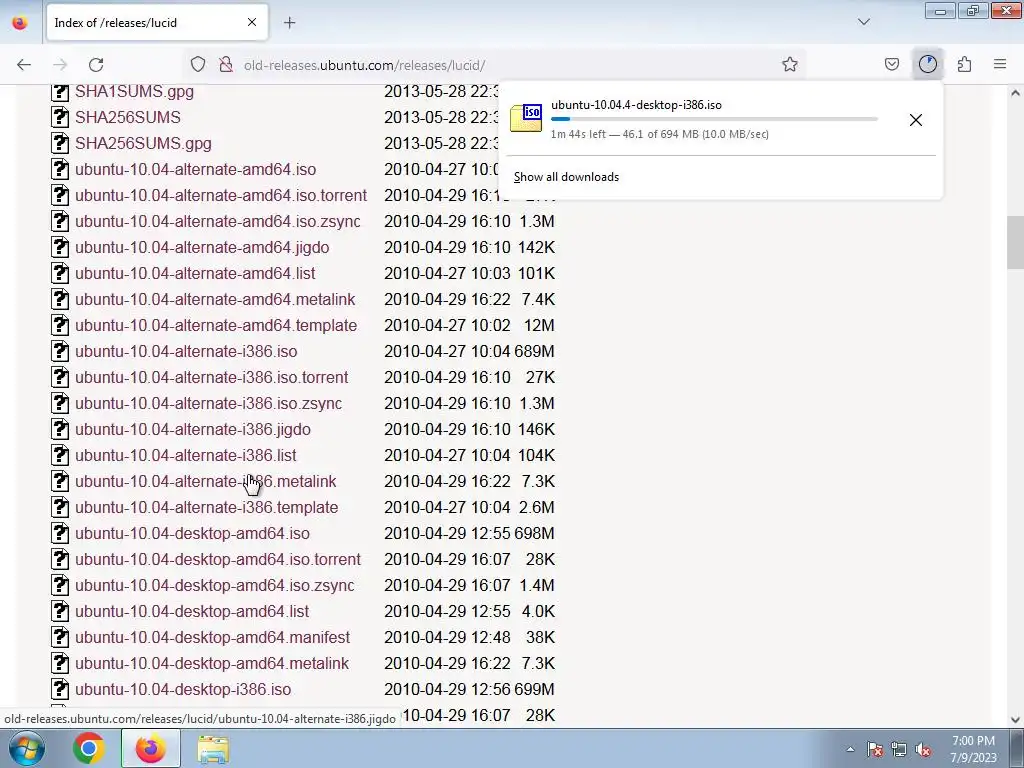
Task: Open ubuntu-10.04-alternate-i386.metalink link
Action: [x=206, y=481]
